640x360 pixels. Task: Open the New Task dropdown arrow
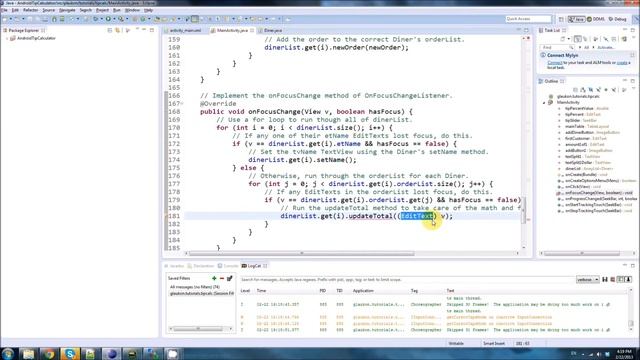[x=569, y=39]
